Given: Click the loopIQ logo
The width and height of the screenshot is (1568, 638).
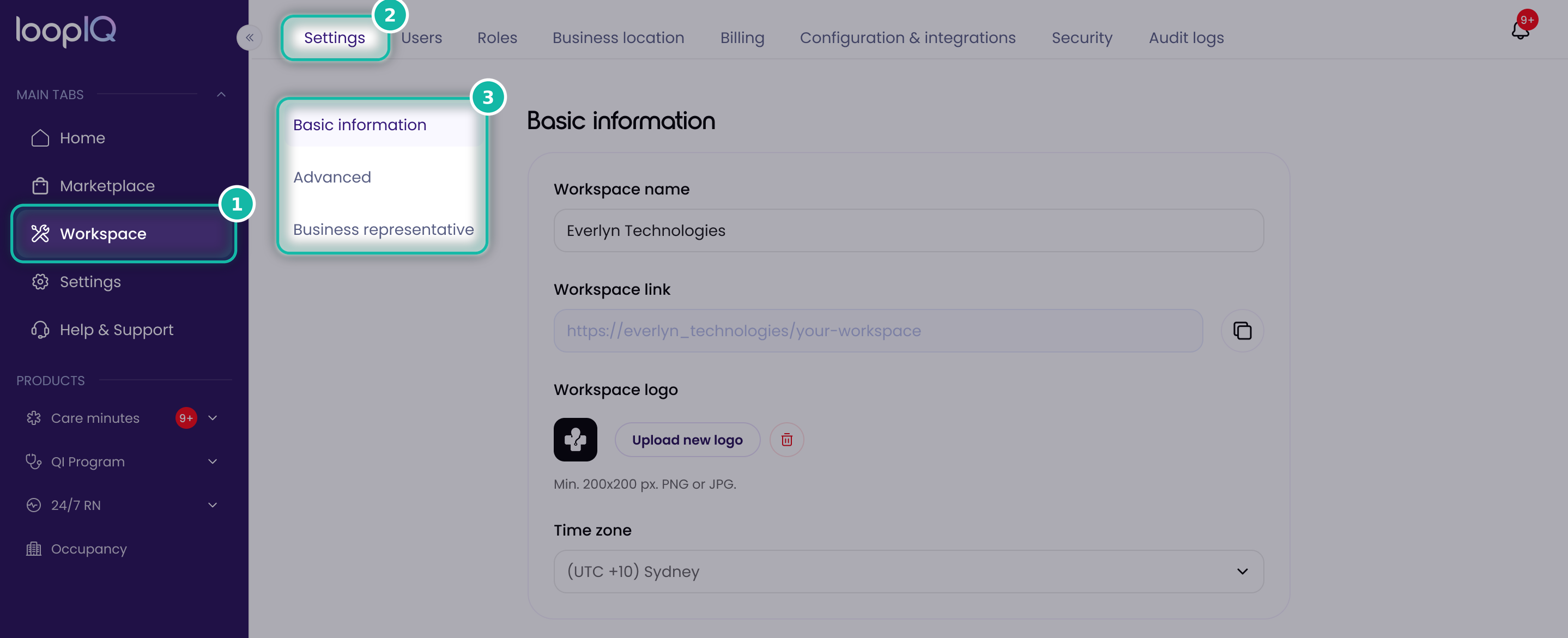Looking at the screenshot, I should point(66,31).
